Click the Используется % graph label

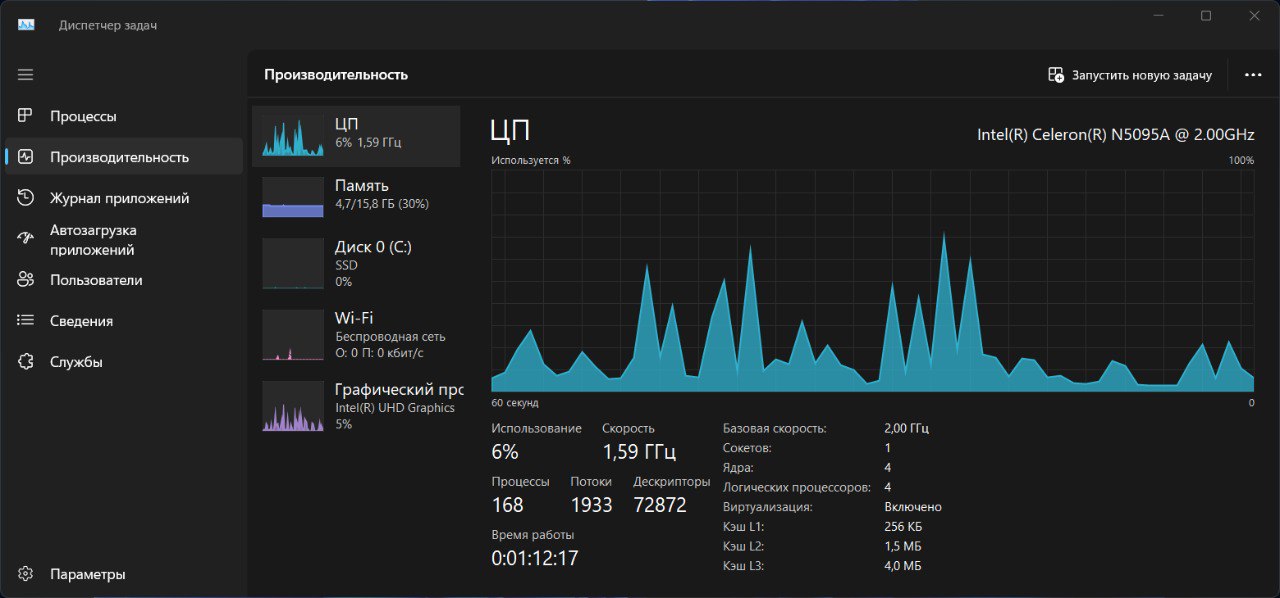coord(531,160)
